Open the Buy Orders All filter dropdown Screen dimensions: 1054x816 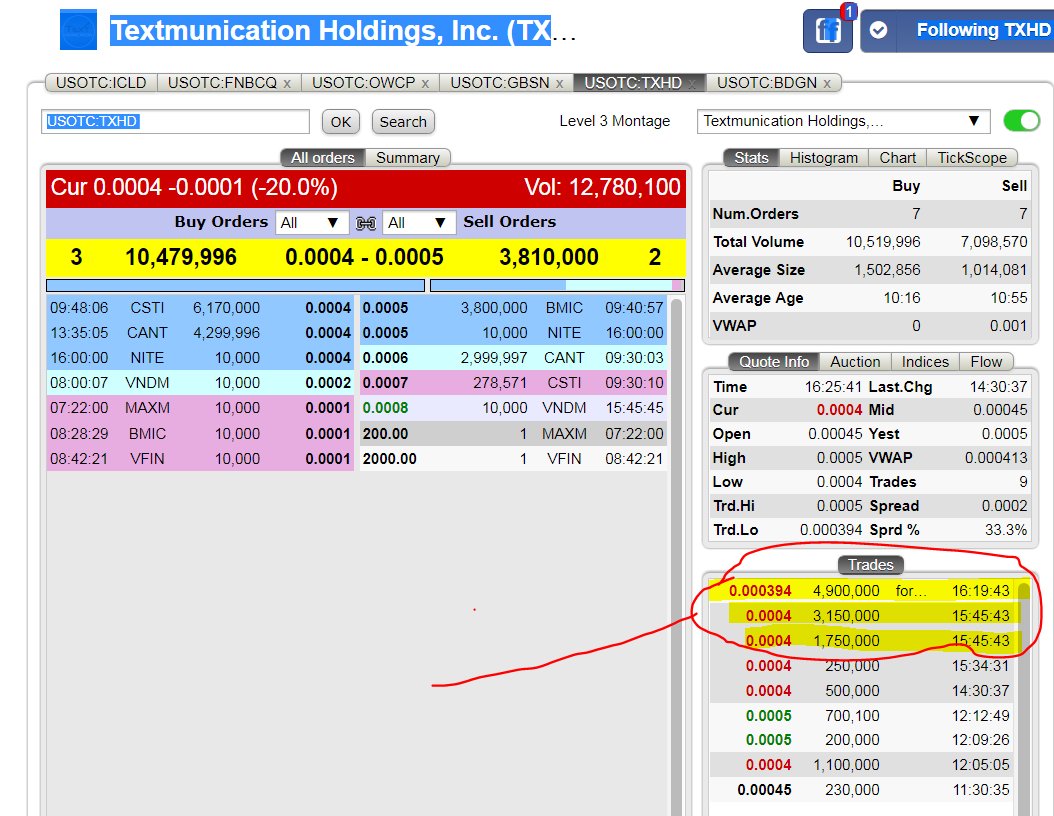312,223
